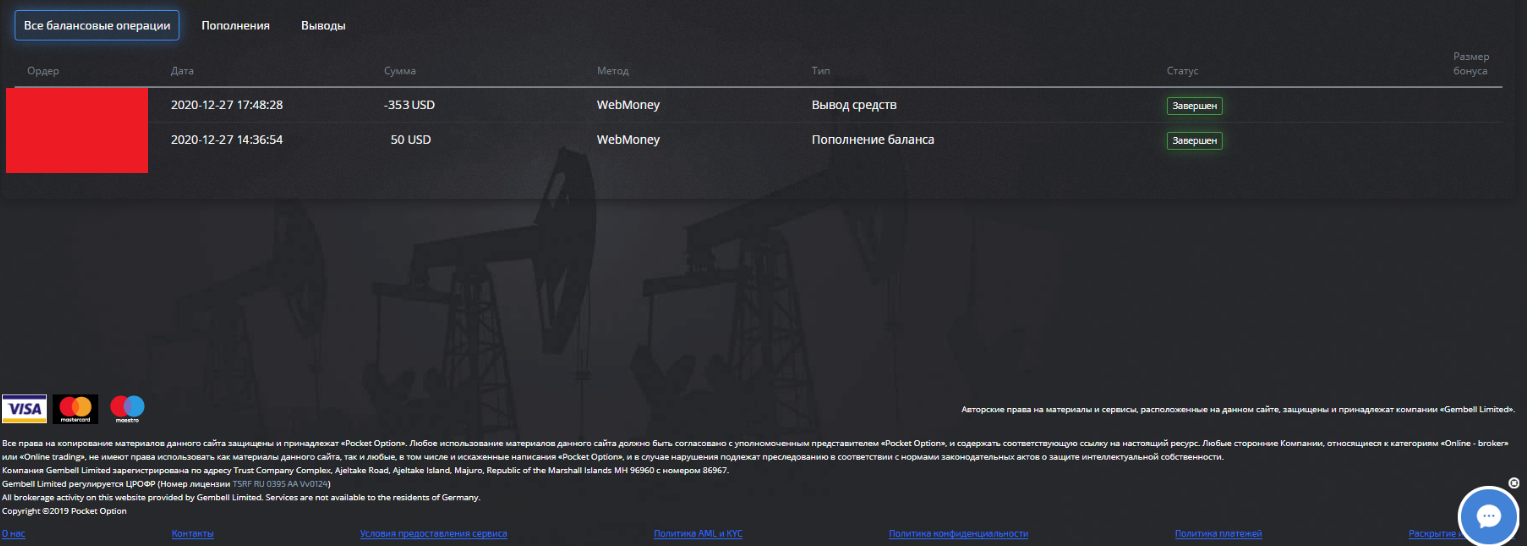Dismiss the chat widget with small X

click(1513, 483)
